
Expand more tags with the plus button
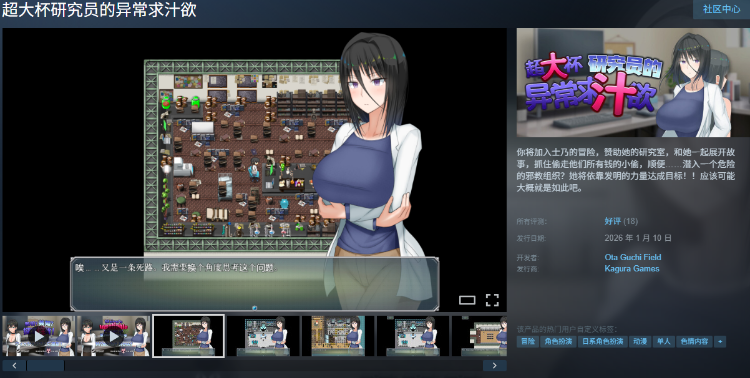[x=720, y=342]
